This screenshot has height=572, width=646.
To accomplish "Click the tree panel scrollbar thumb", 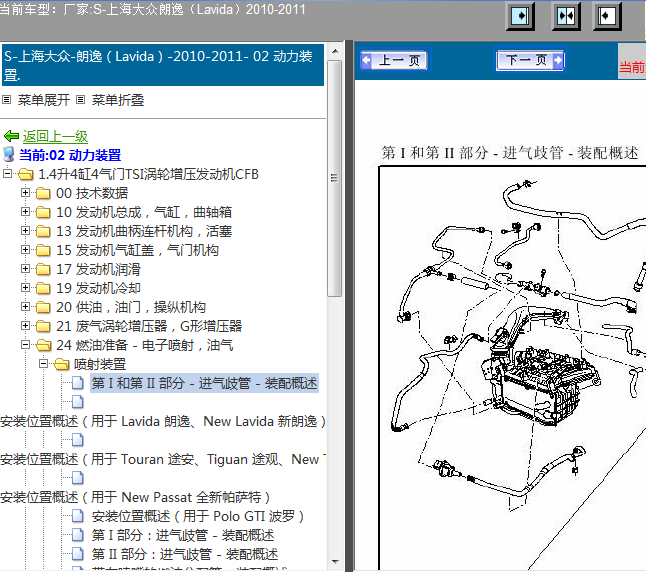I will point(335,178).
